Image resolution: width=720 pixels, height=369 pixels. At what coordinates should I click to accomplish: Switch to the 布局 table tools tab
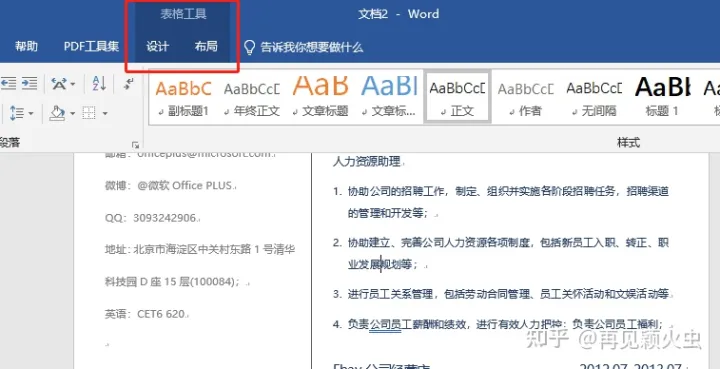(206, 47)
